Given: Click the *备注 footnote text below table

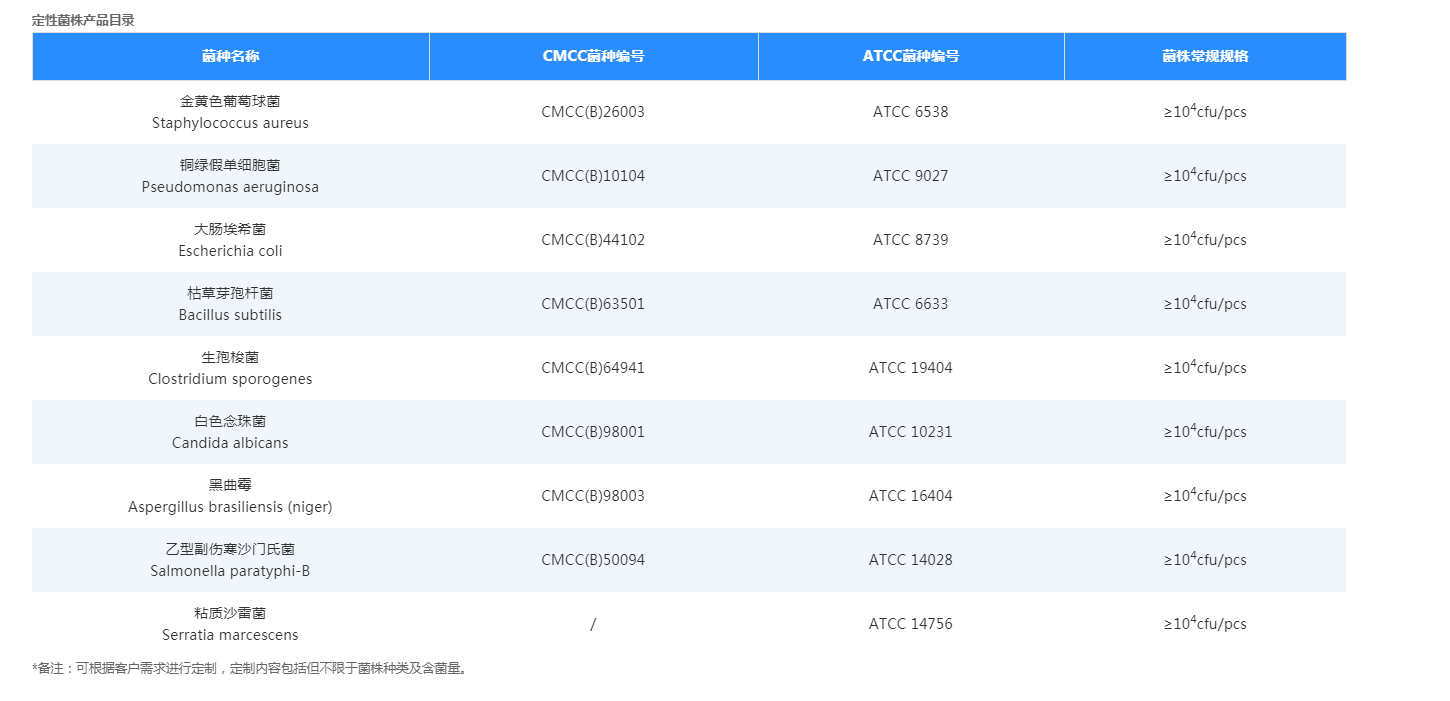Looking at the screenshot, I should (250, 668).
